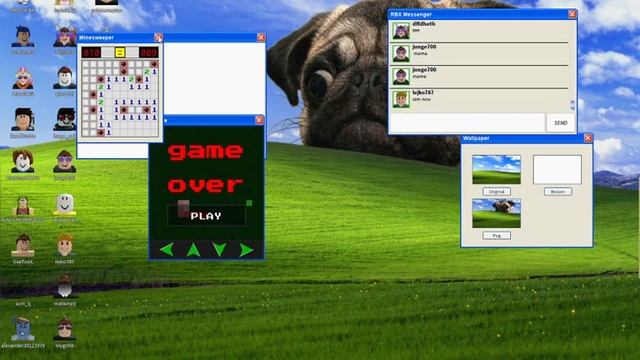Close the blank untitled white window
The height and width of the screenshot is (360, 640).
(x=261, y=38)
